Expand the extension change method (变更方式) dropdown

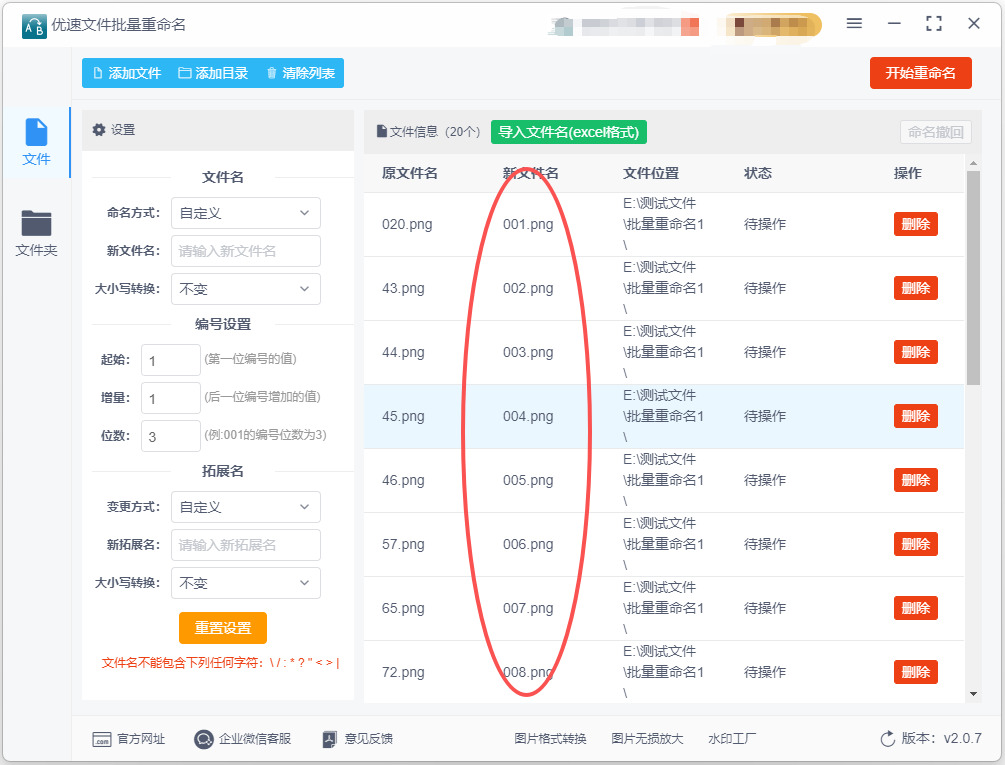click(x=246, y=507)
